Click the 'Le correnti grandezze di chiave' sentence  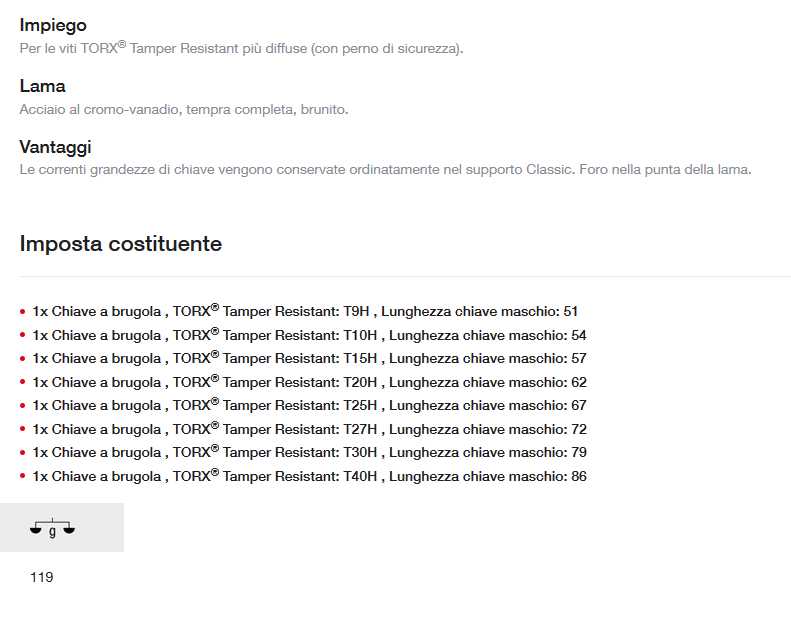coord(385,170)
